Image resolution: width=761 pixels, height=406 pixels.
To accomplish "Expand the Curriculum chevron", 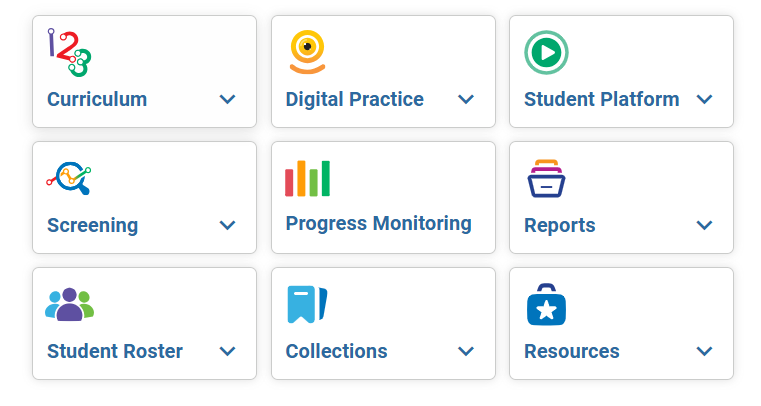I will coord(227,99).
